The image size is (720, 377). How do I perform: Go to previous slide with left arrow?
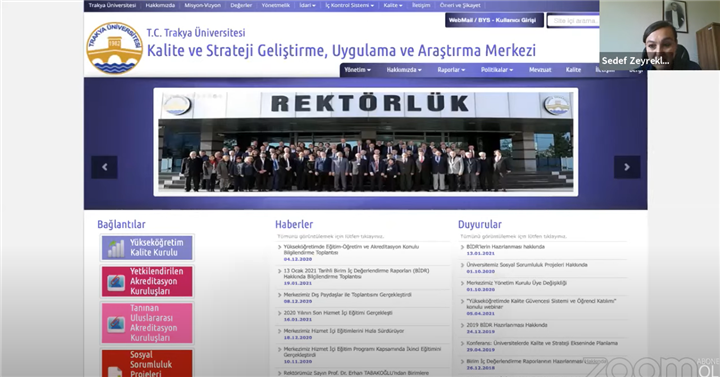(104, 167)
